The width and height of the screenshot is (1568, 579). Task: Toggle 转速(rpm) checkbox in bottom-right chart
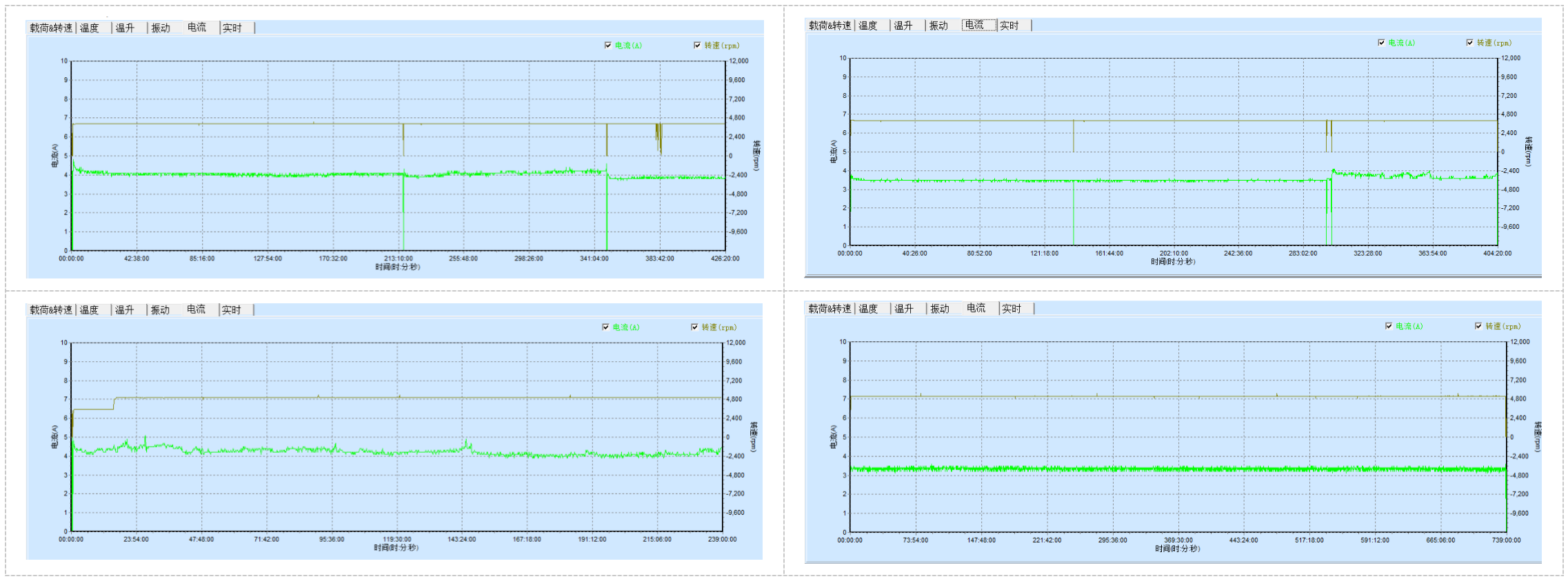[1478, 326]
